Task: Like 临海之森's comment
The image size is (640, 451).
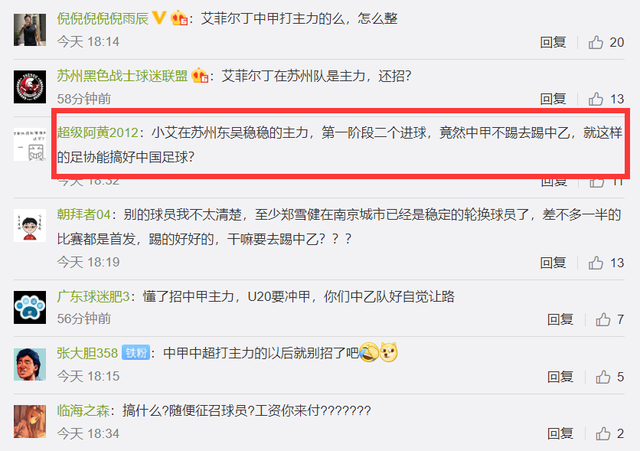Action: point(603,433)
